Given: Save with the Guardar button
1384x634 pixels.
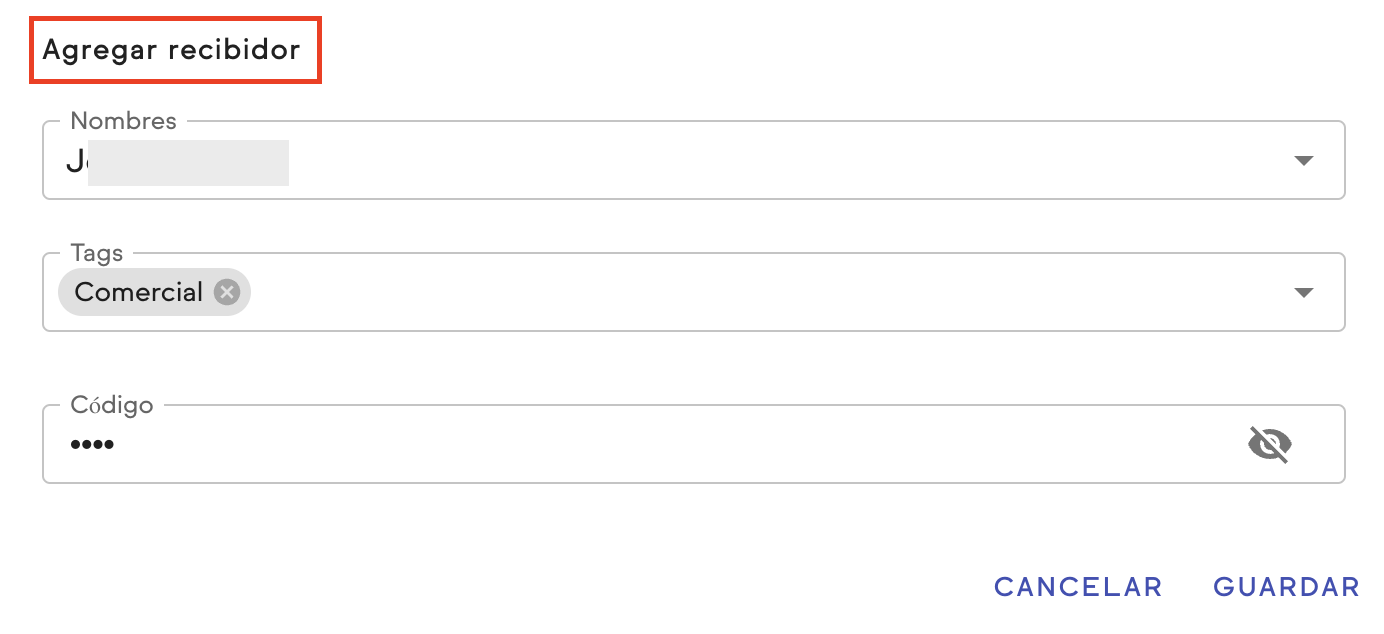Looking at the screenshot, I should 1286,587.
